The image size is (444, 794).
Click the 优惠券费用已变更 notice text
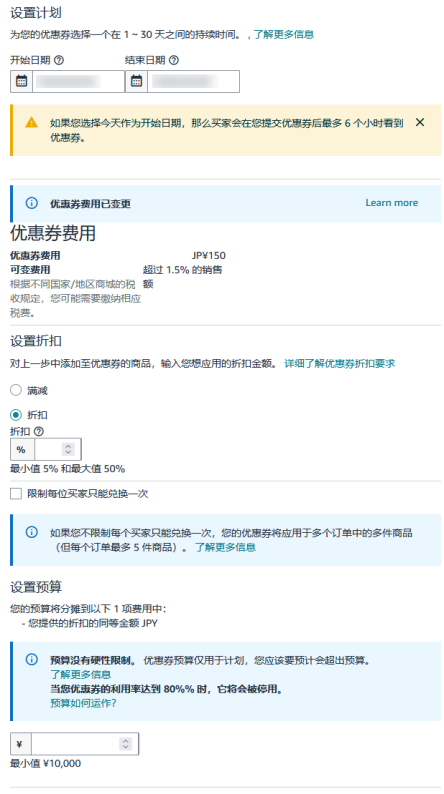[x=90, y=204]
